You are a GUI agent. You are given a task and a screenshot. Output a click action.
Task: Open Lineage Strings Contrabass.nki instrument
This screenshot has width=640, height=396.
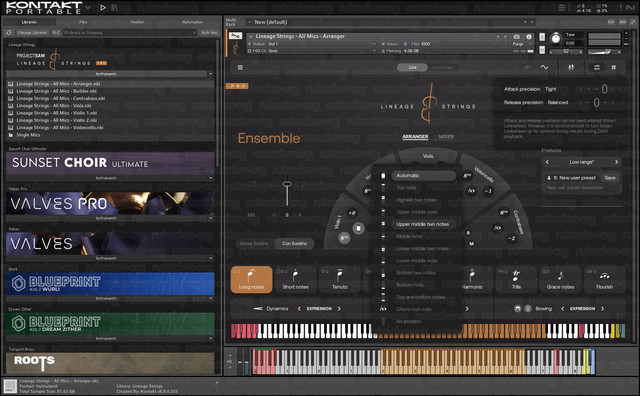click(x=60, y=98)
